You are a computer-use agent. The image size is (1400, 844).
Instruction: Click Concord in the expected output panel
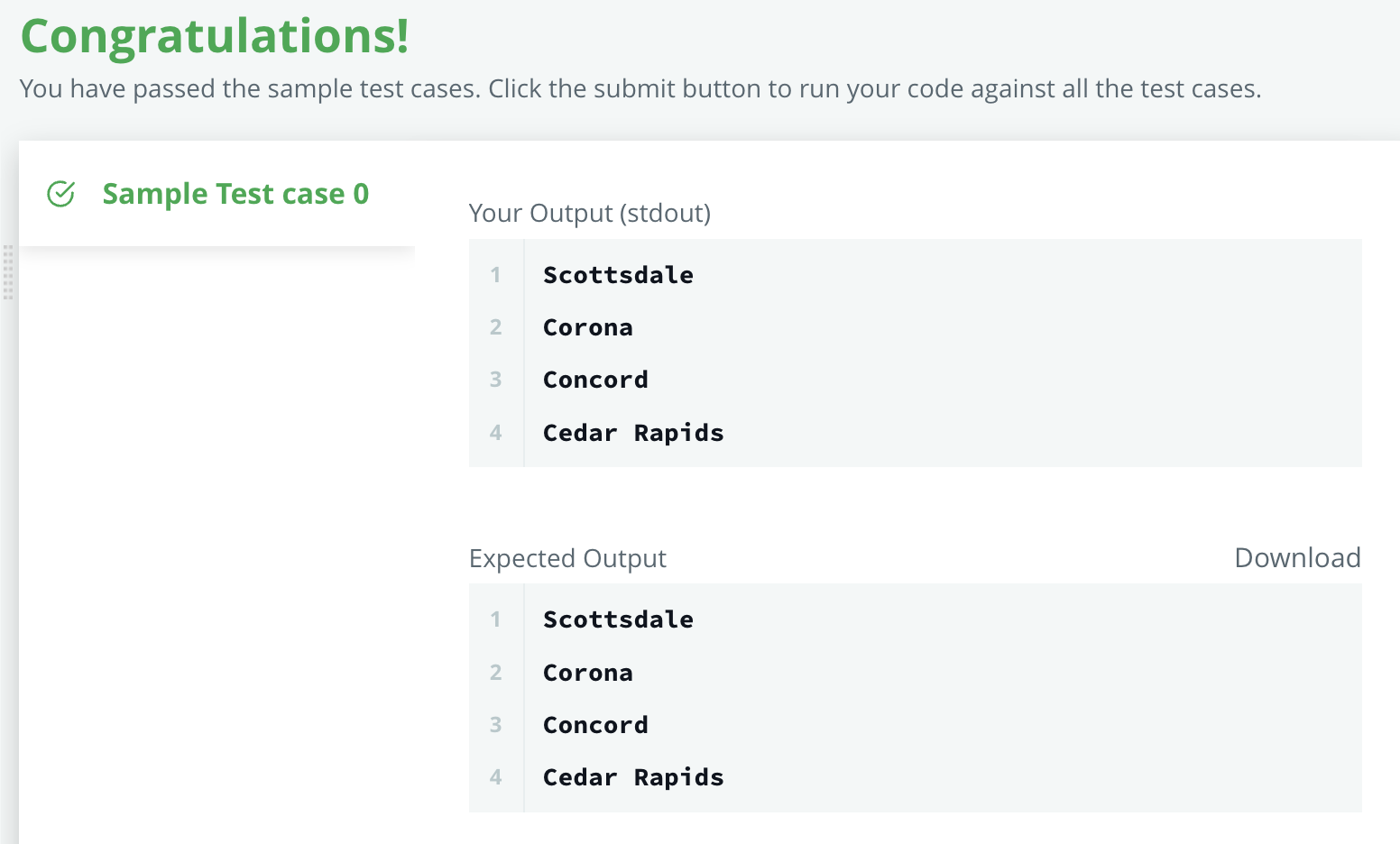point(595,725)
